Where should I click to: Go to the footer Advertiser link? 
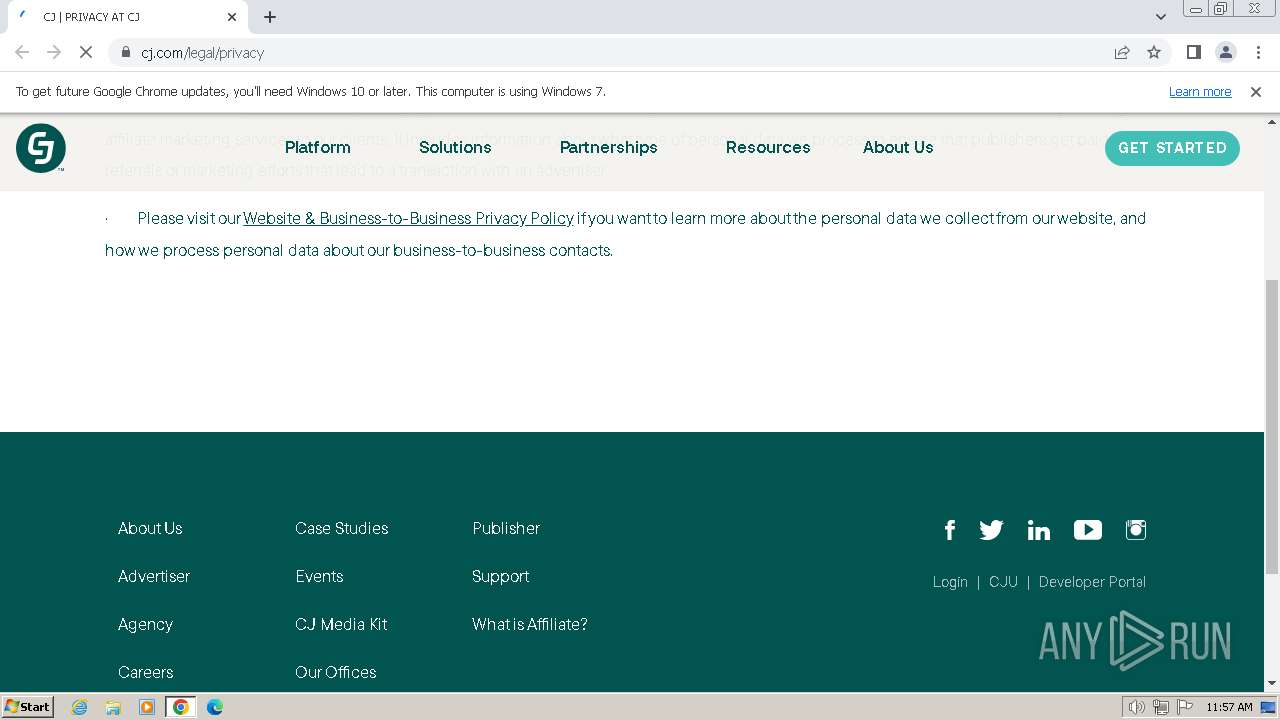click(154, 576)
